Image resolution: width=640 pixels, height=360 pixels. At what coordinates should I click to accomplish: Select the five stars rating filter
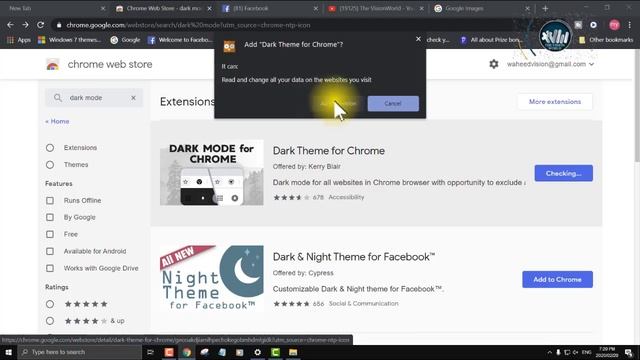click(50, 304)
